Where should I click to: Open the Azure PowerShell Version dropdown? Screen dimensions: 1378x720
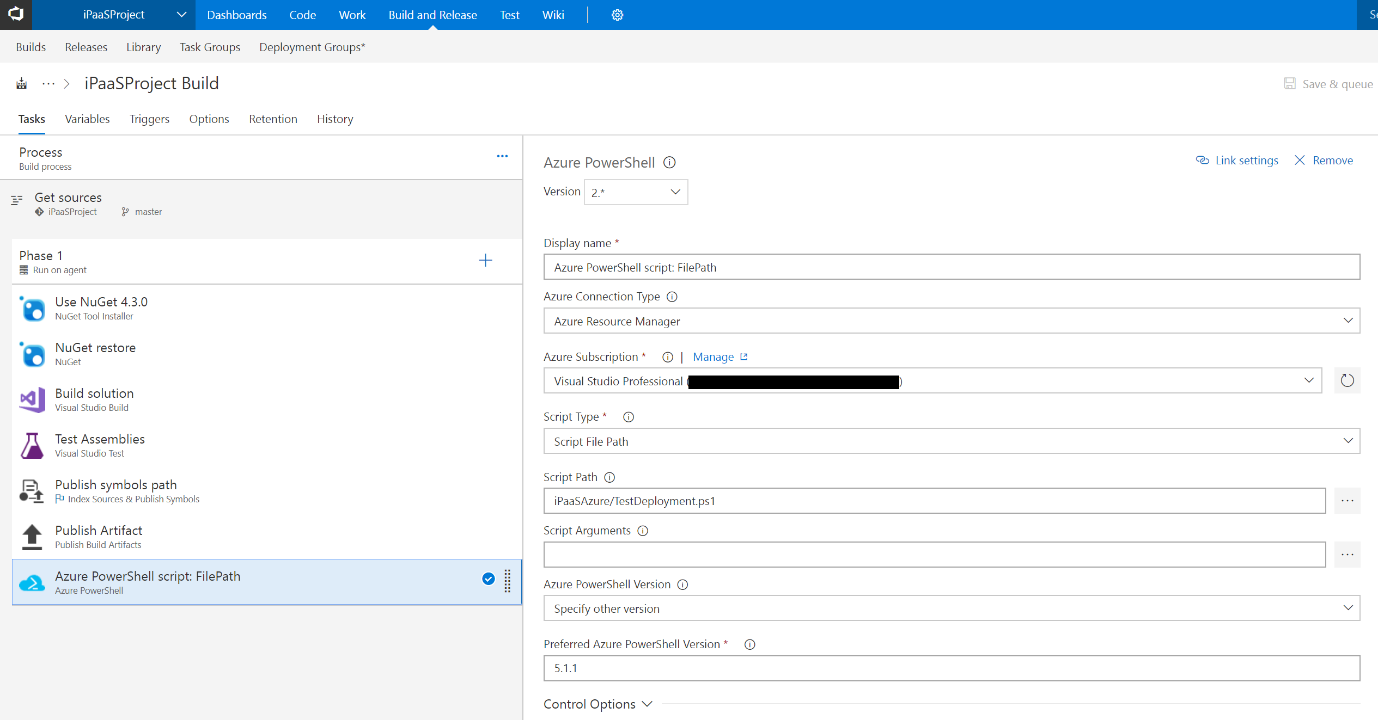point(952,608)
